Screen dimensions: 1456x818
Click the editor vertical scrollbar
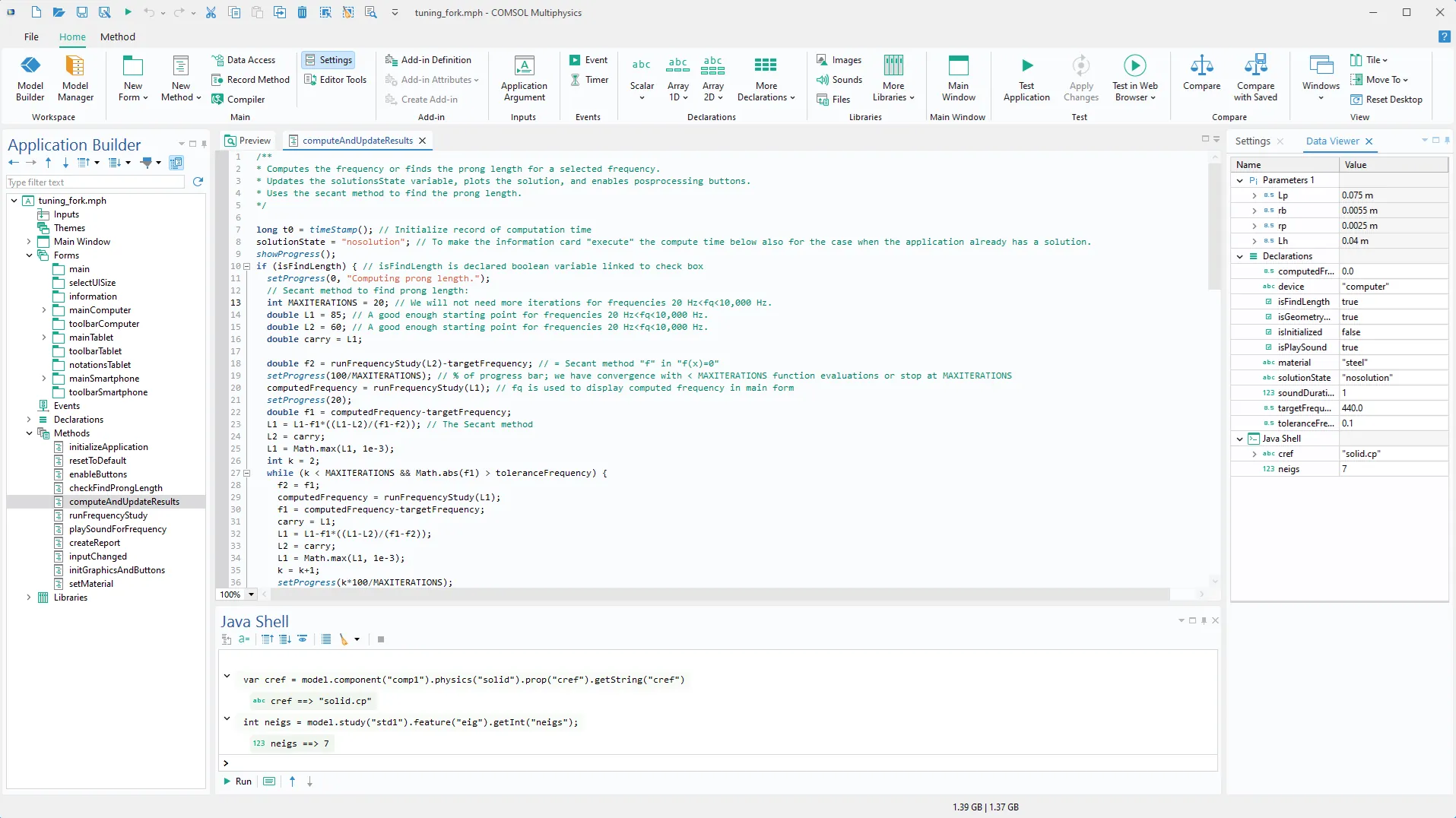(x=1213, y=228)
